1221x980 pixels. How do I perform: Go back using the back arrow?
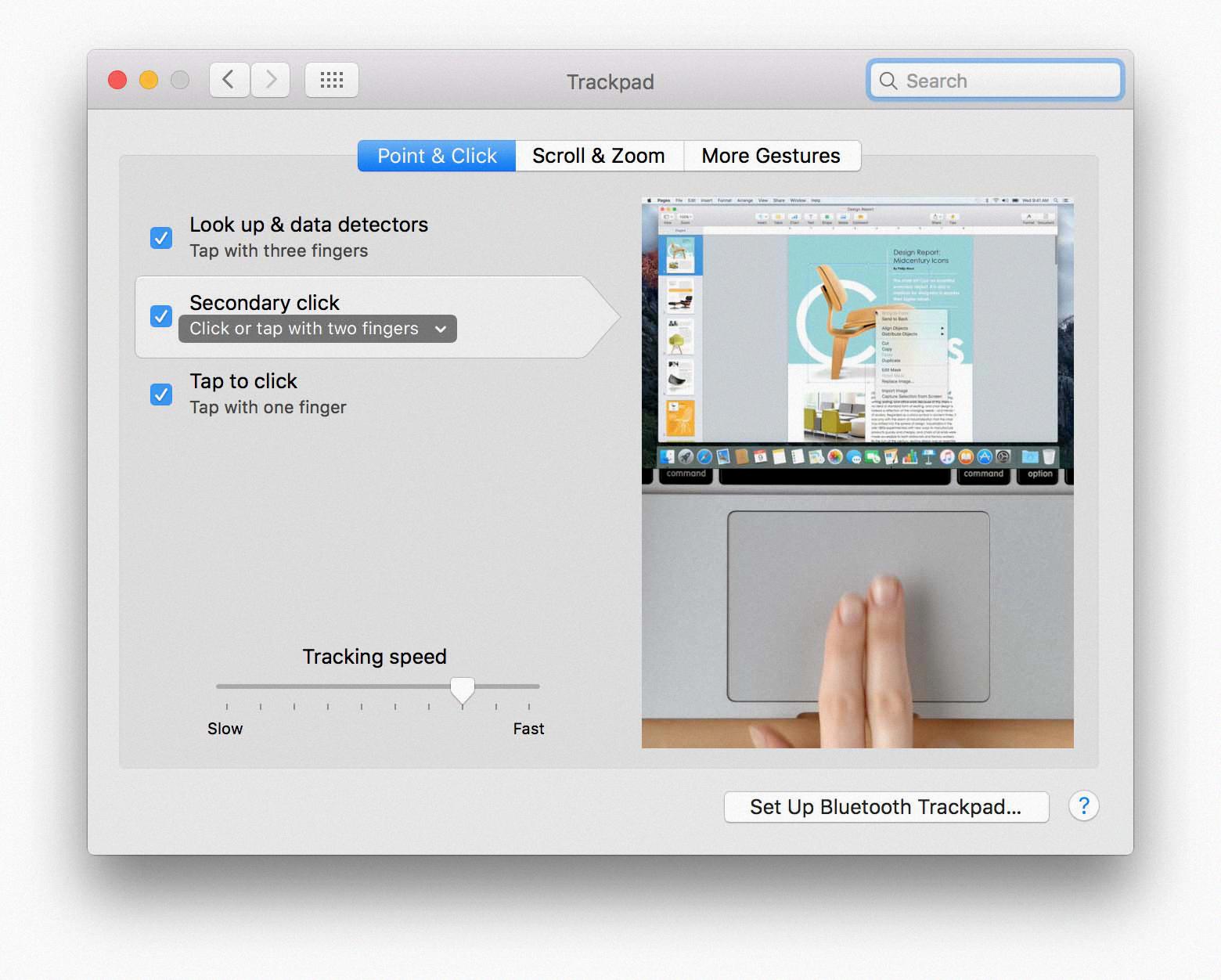(228, 79)
